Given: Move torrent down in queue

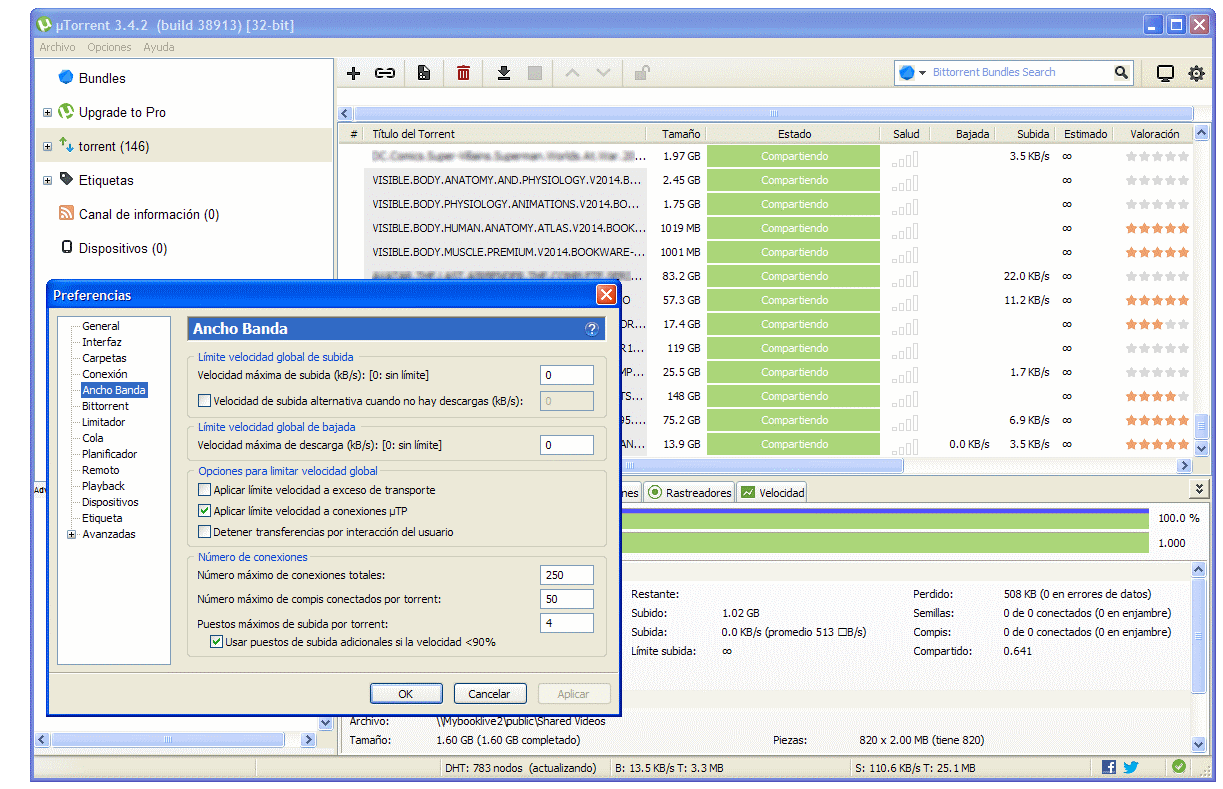Looking at the screenshot, I should 603,73.
